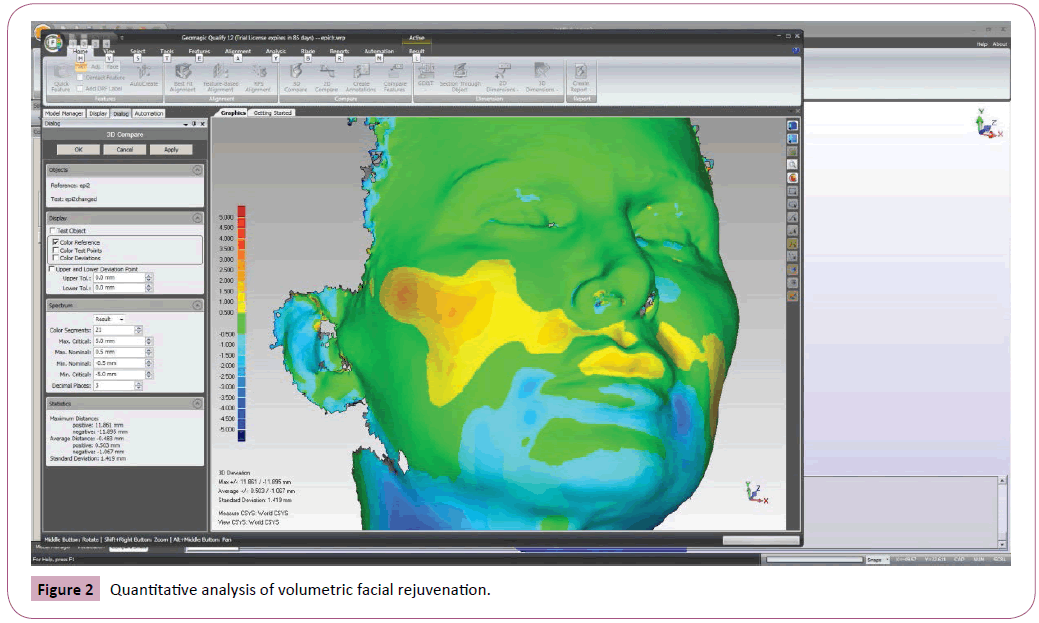This screenshot has height=623, width=1039.
Task: Click the Cancel button in the dialog
Action: tap(125, 149)
